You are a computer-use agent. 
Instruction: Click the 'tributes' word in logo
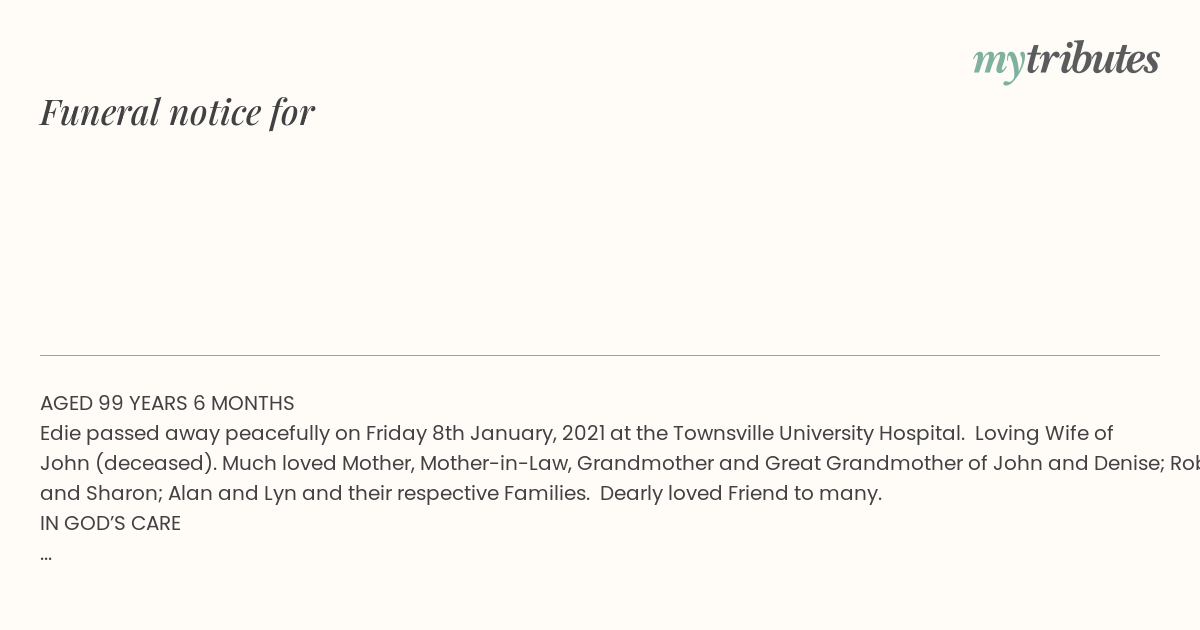tap(1092, 59)
